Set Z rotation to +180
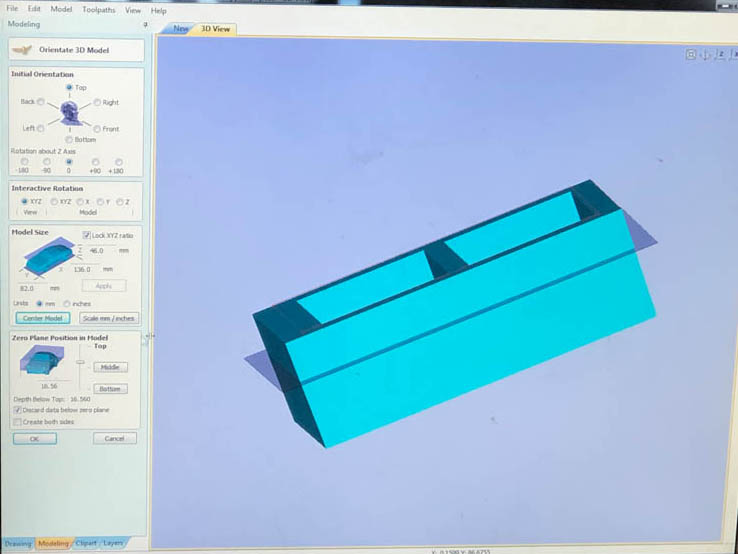Image resolution: width=738 pixels, height=554 pixels. 119,162
